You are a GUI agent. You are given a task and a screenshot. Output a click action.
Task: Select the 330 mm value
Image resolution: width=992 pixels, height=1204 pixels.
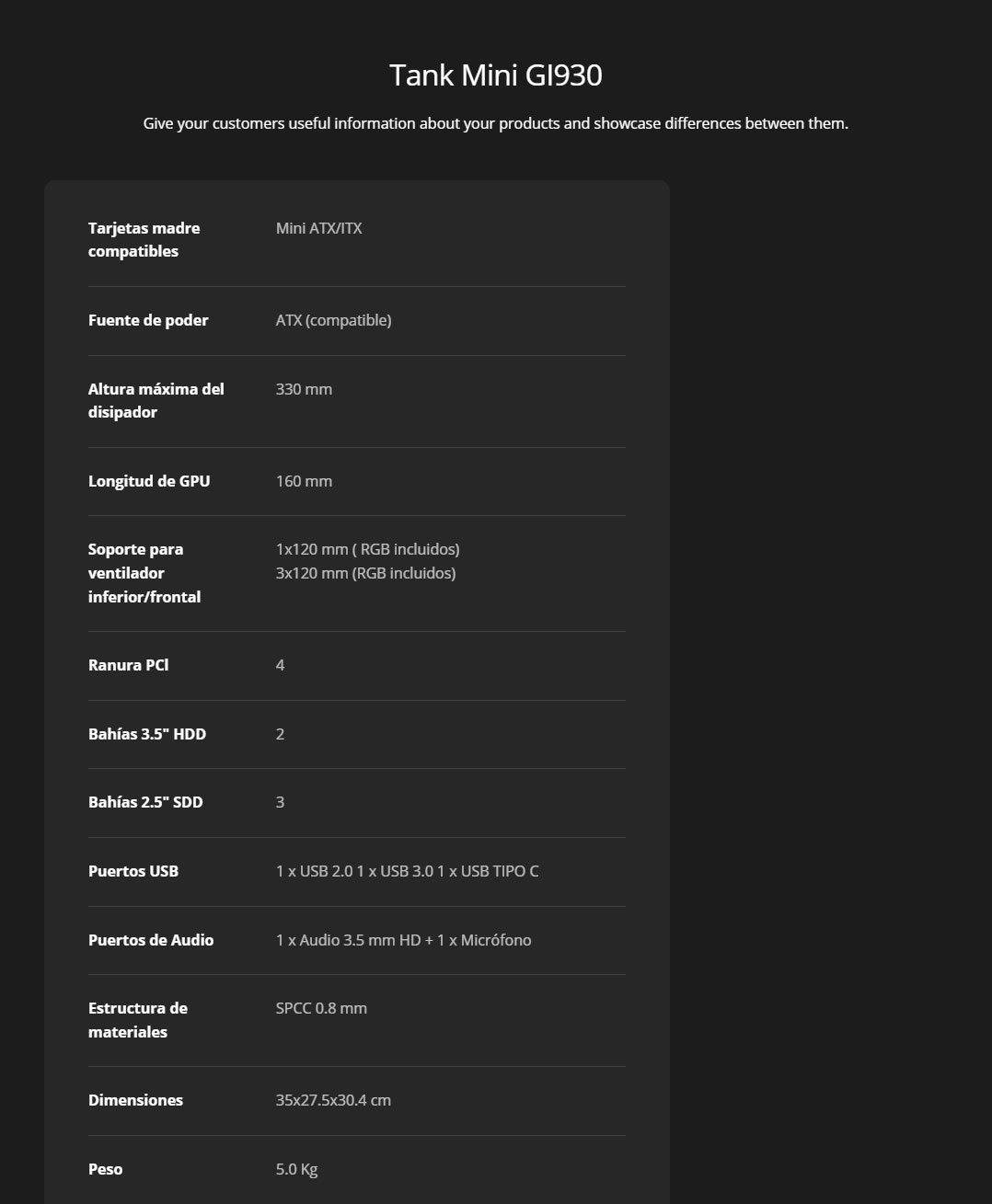[x=304, y=389]
